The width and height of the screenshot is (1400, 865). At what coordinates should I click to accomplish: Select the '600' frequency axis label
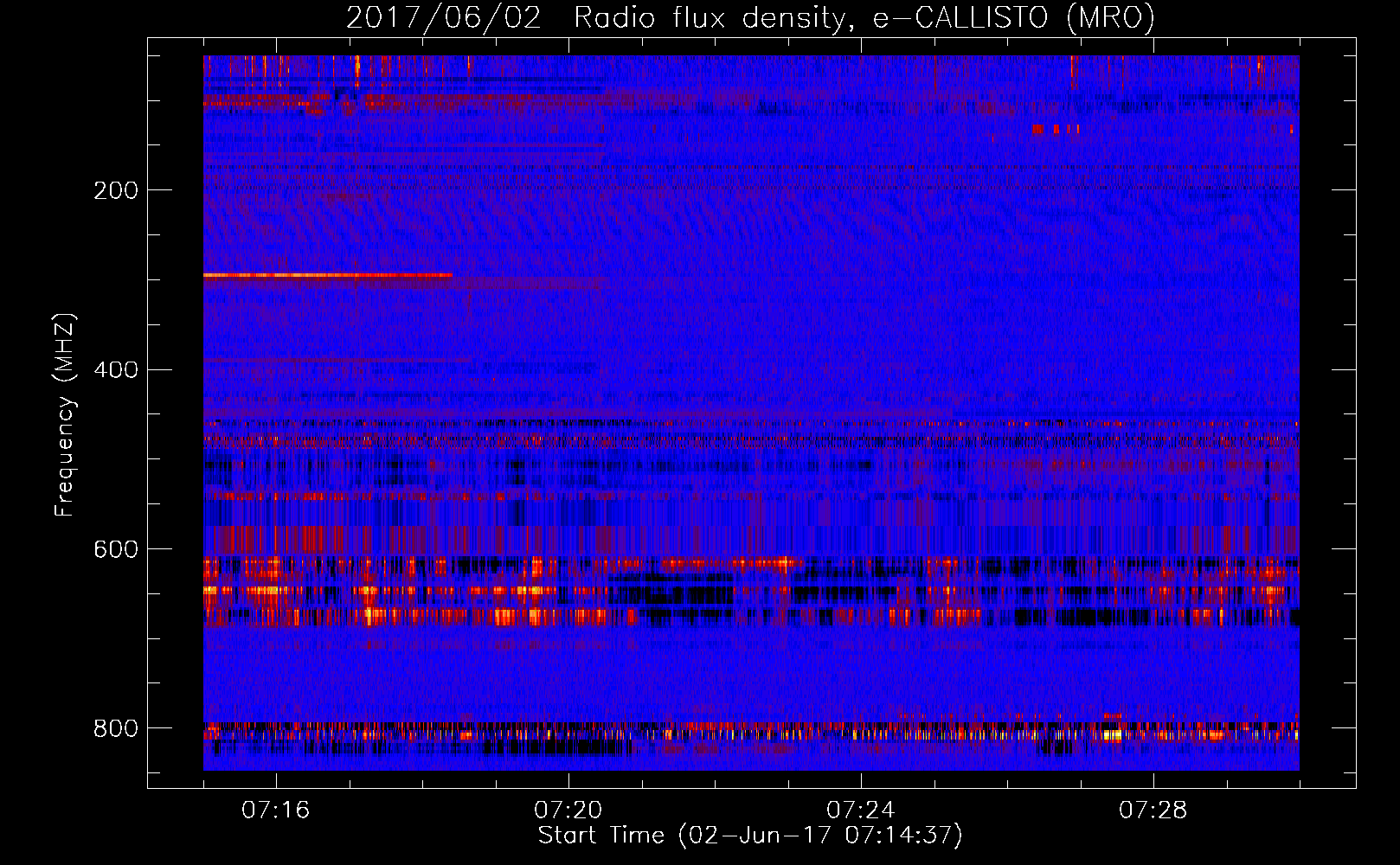click(115, 550)
